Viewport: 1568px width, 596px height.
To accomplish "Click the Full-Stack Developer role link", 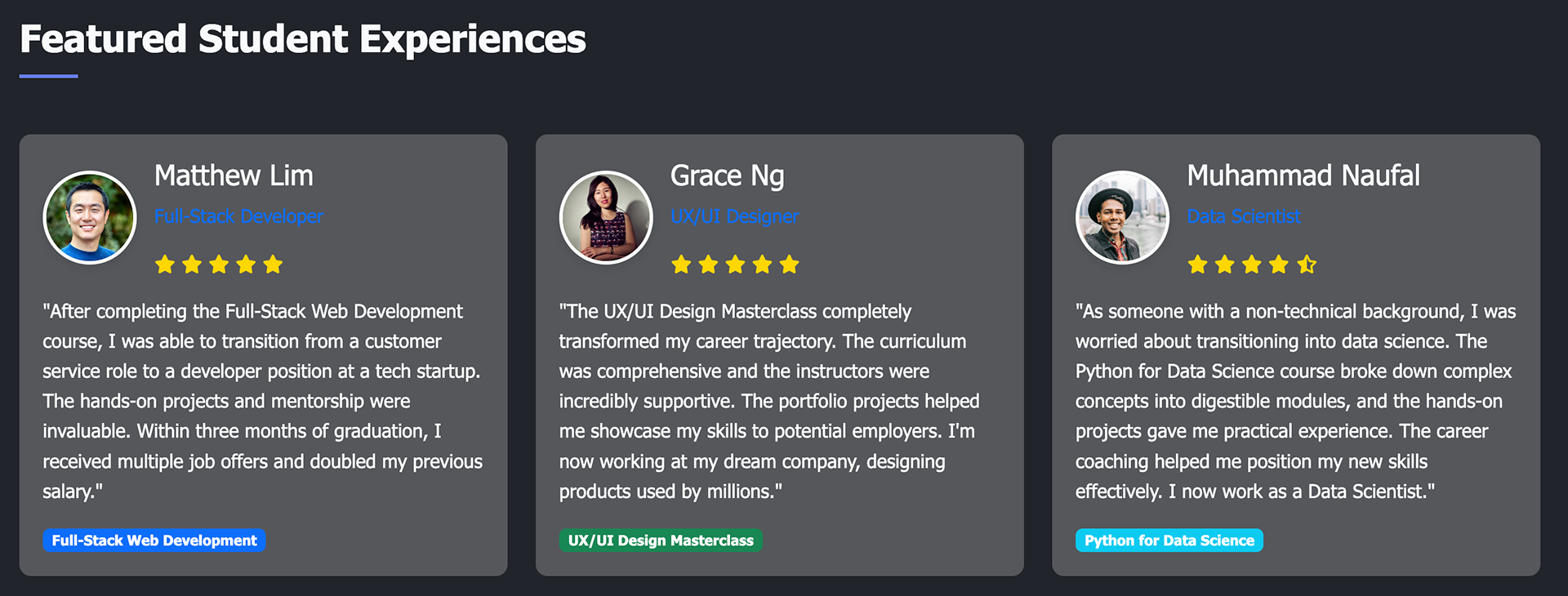I will click(239, 216).
